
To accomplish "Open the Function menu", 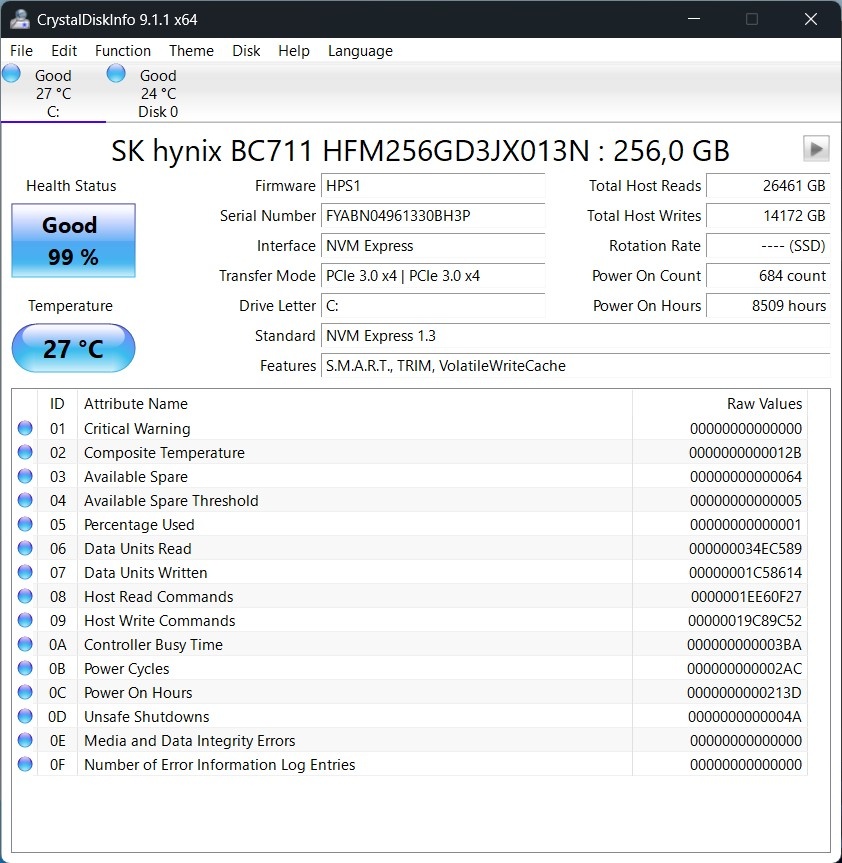I will 122,50.
